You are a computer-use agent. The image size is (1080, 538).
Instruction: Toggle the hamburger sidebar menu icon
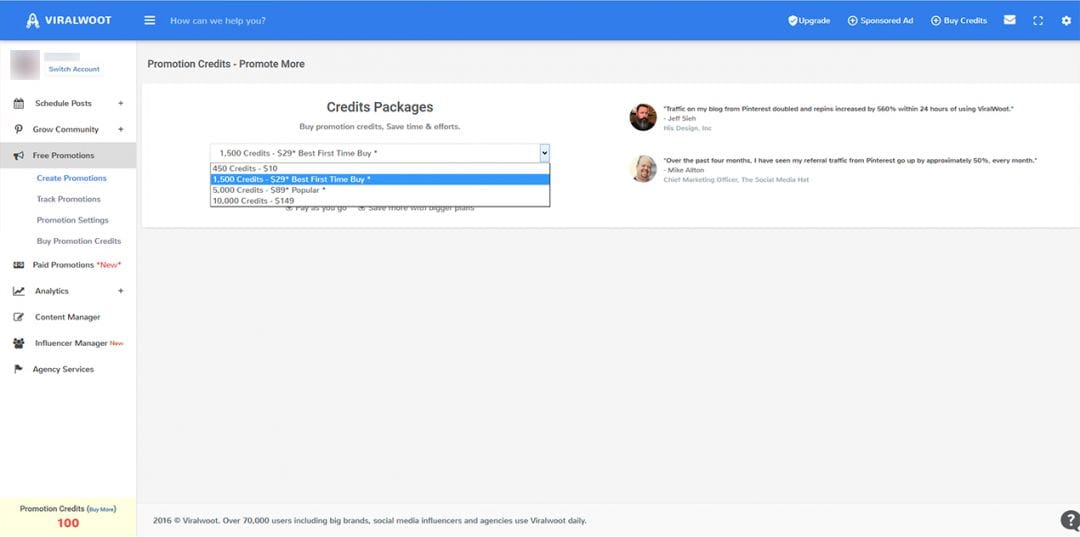149,21
